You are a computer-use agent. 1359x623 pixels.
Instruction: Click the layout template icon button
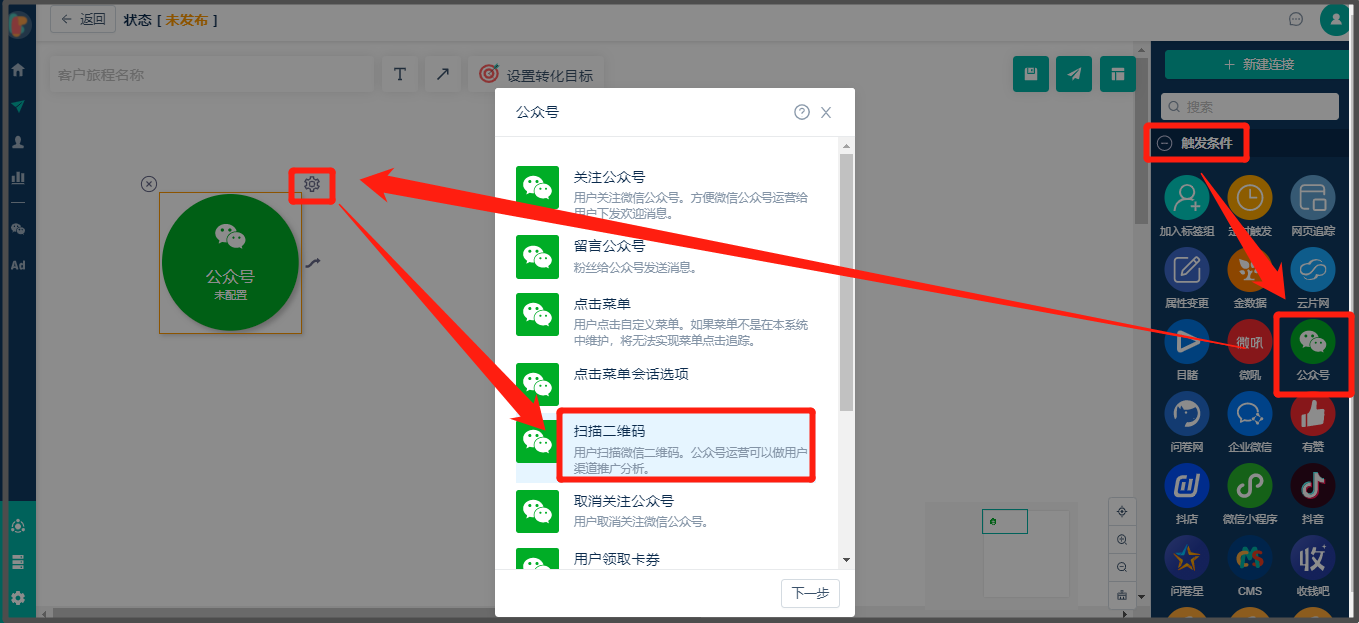pyautogui.click(x=1118, y=74)
